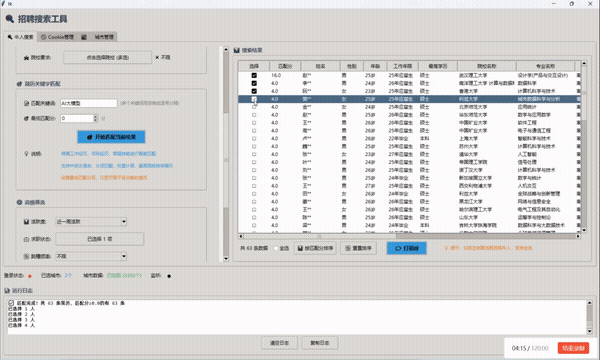Click the clock icon on the Cookie管理 tab

click(x=44, y=37)
